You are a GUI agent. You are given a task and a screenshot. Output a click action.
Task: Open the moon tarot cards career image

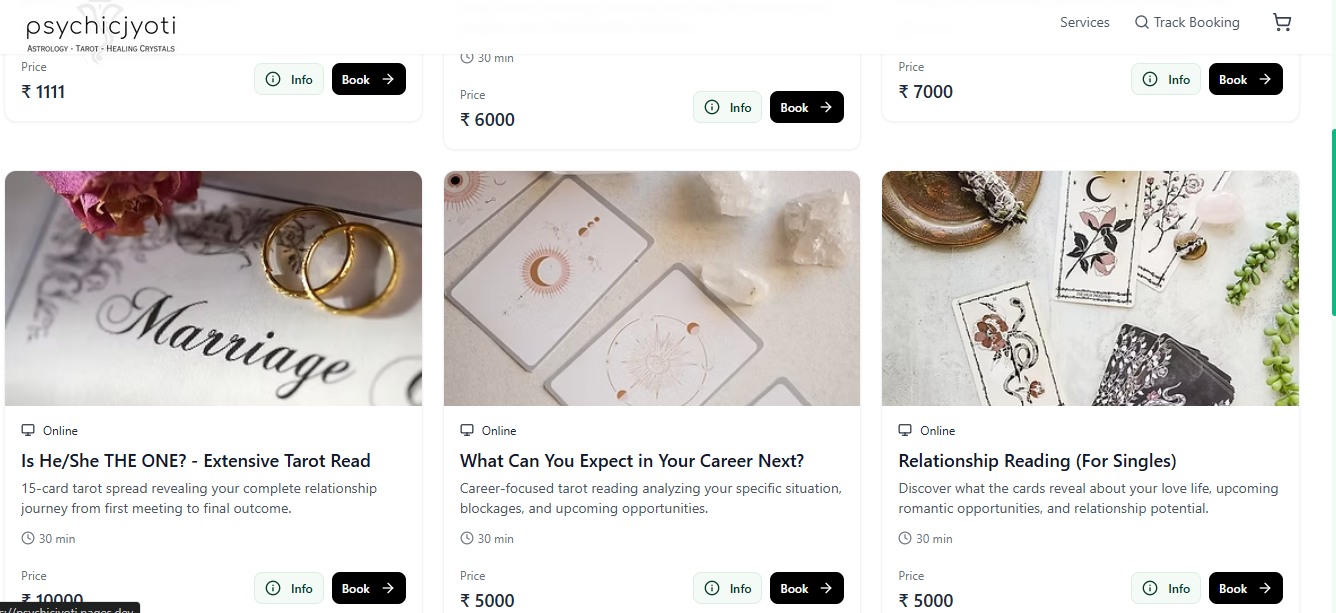(652, 288)
